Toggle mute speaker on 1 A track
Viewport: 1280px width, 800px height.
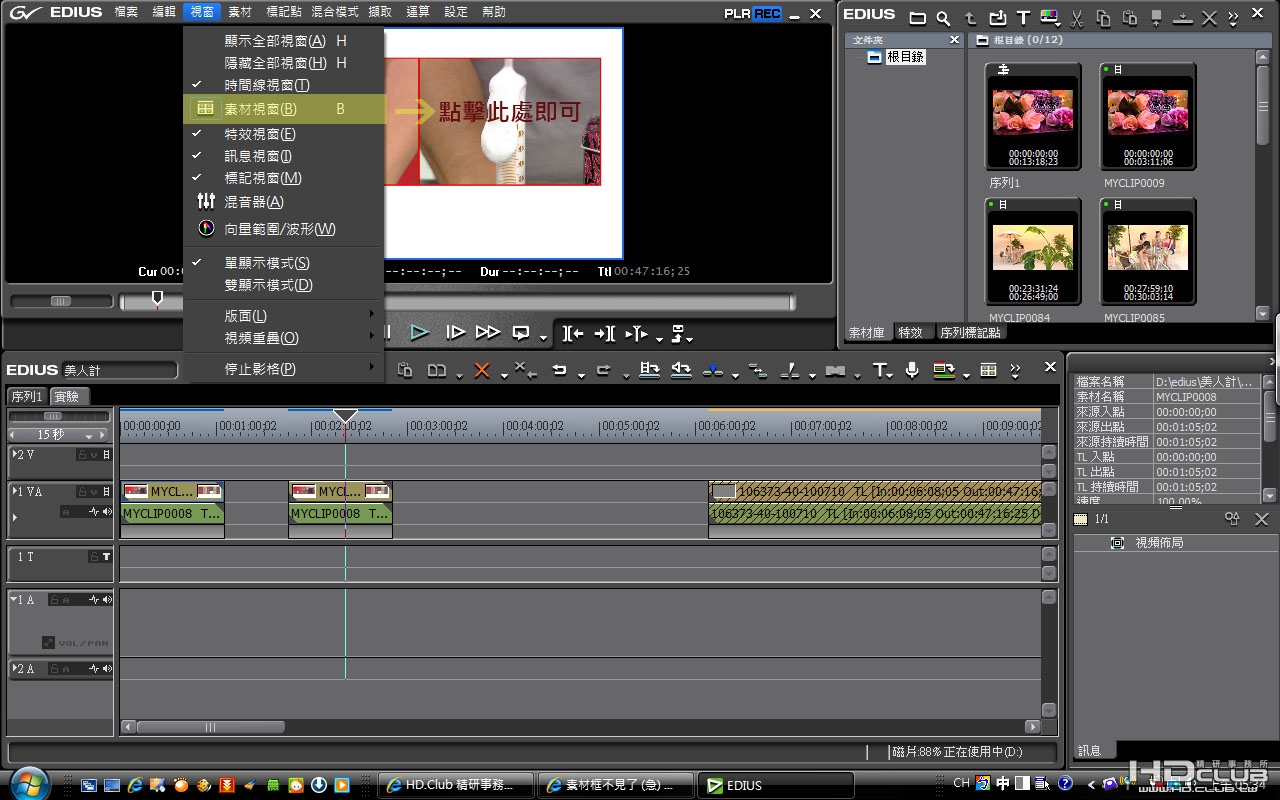[x=106, y=600]
